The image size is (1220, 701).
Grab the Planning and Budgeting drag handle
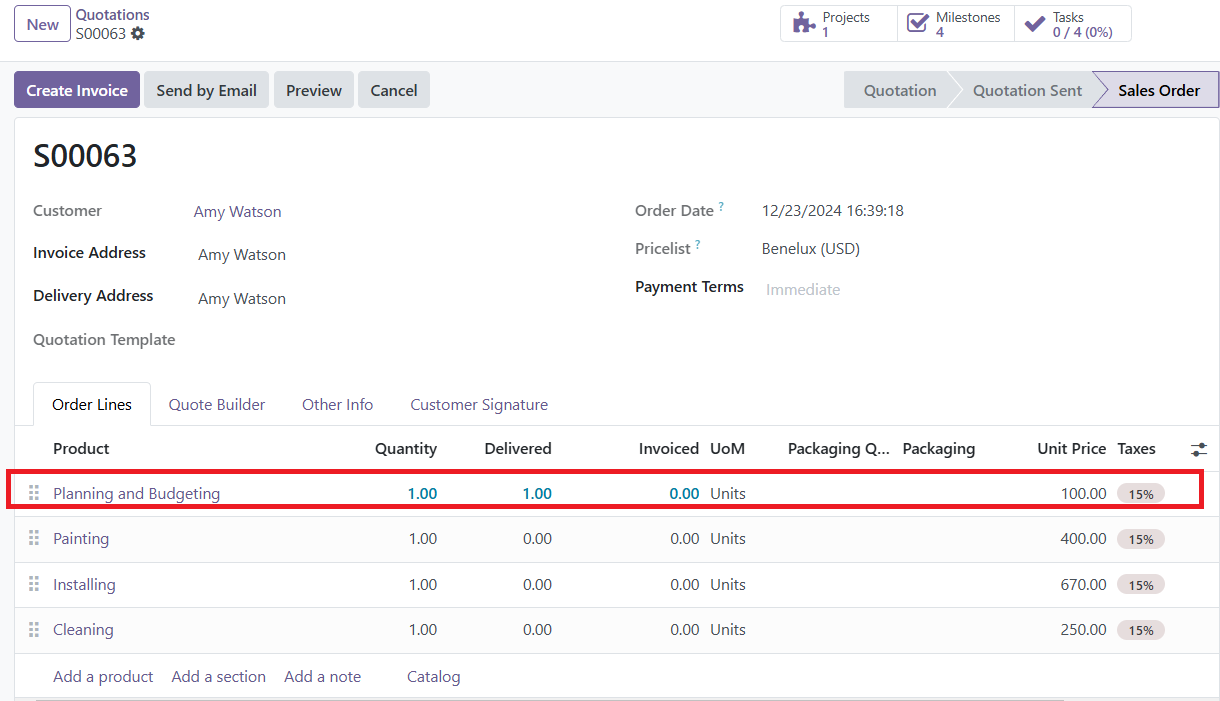coord(34,493)
